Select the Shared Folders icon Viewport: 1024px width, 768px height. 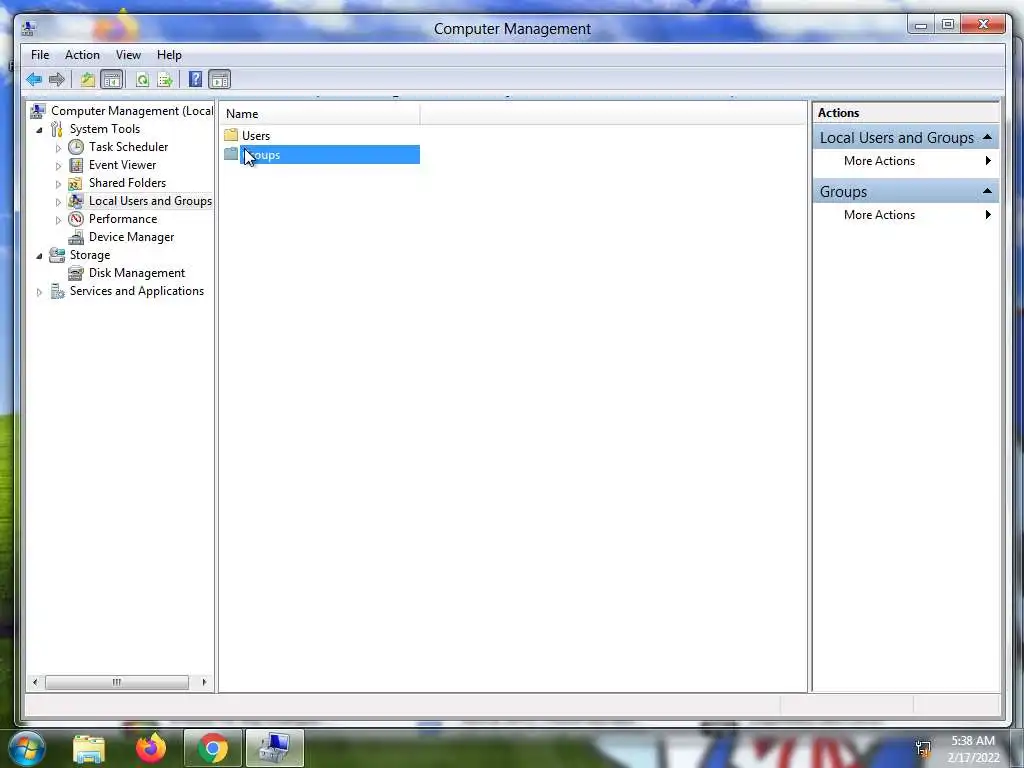coord(76,183)
